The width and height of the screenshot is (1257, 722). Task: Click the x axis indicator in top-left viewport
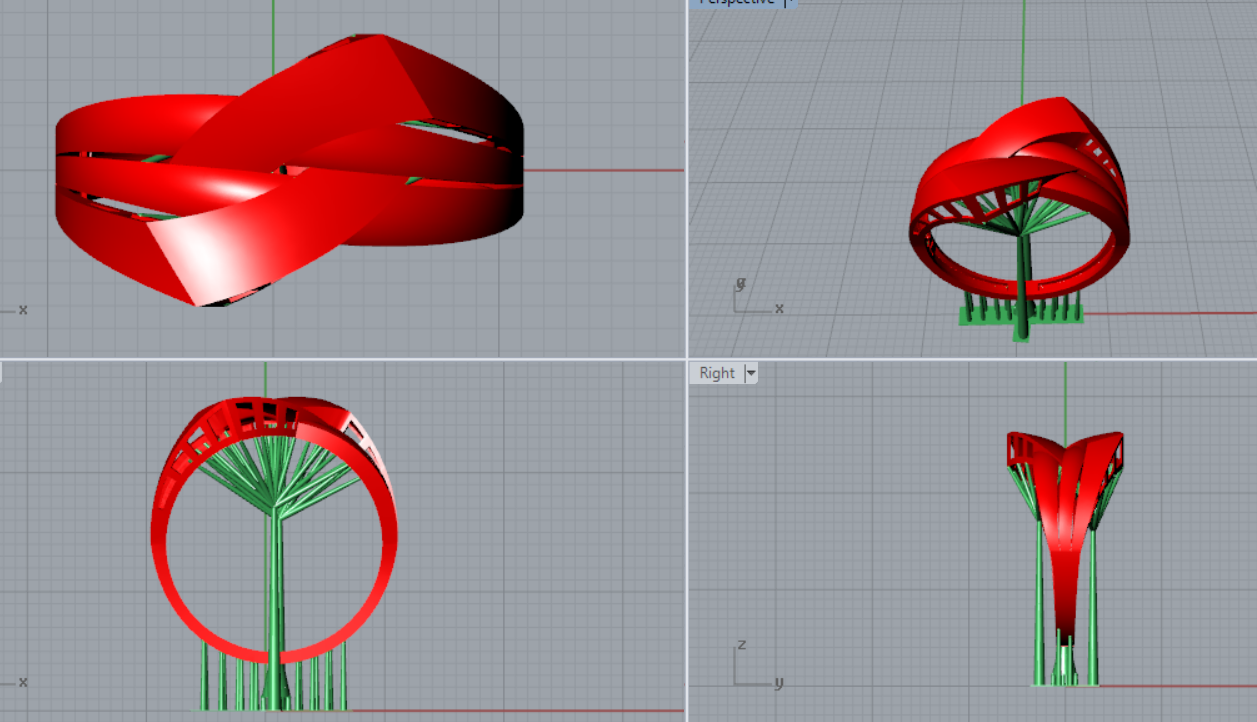pos(22,310)
